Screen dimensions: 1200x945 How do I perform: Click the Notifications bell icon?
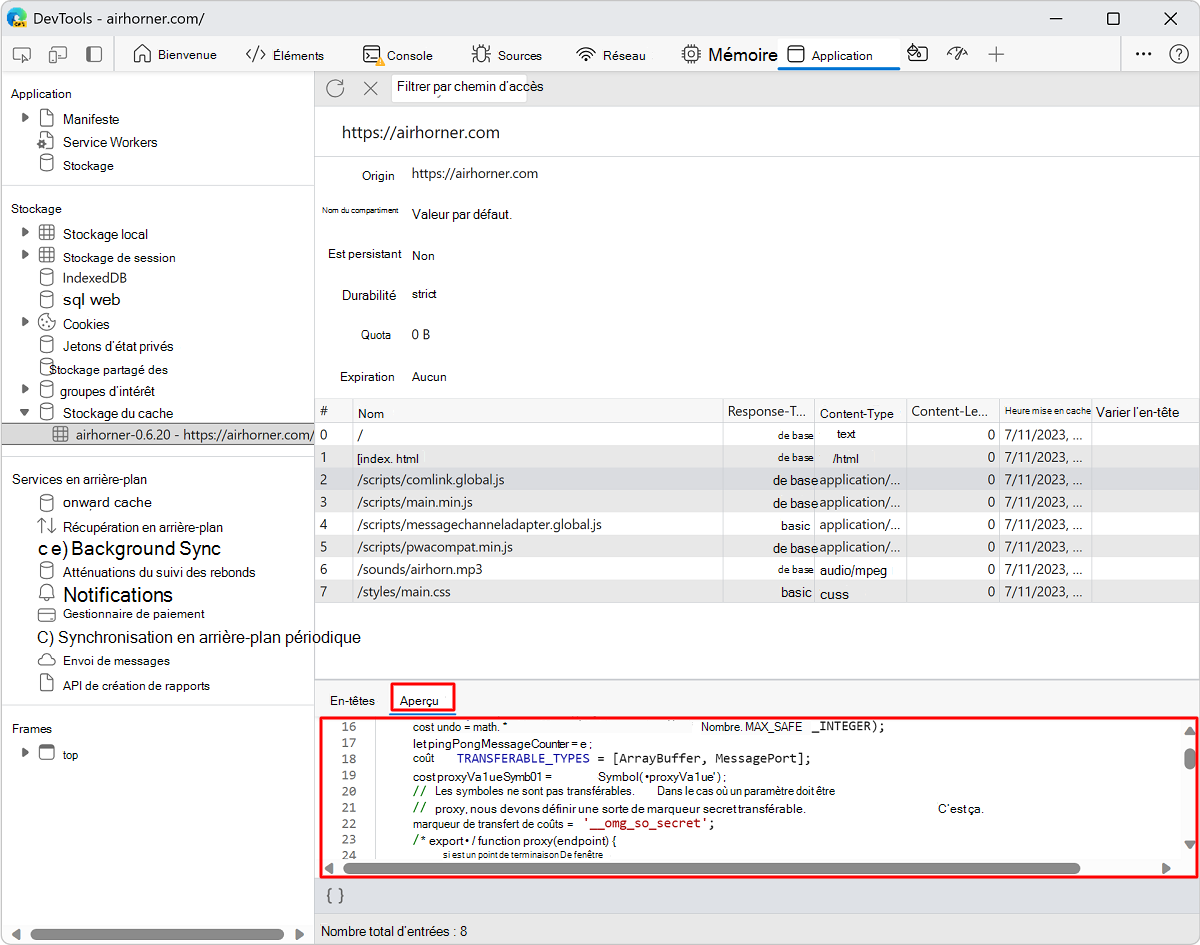click(47, 594)
